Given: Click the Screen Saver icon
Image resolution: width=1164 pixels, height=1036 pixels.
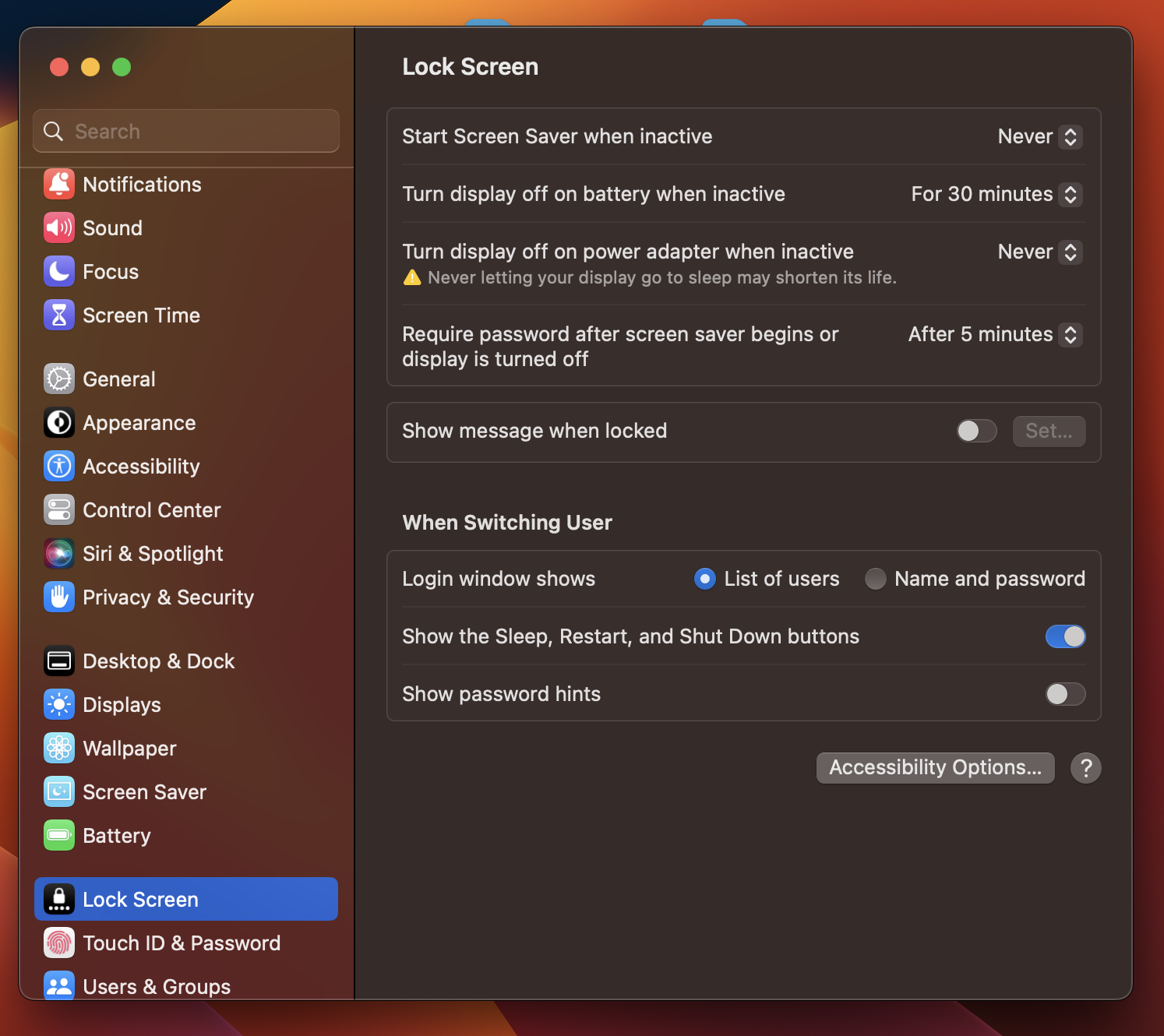Looking at the screenshot, I should point(59,792).
